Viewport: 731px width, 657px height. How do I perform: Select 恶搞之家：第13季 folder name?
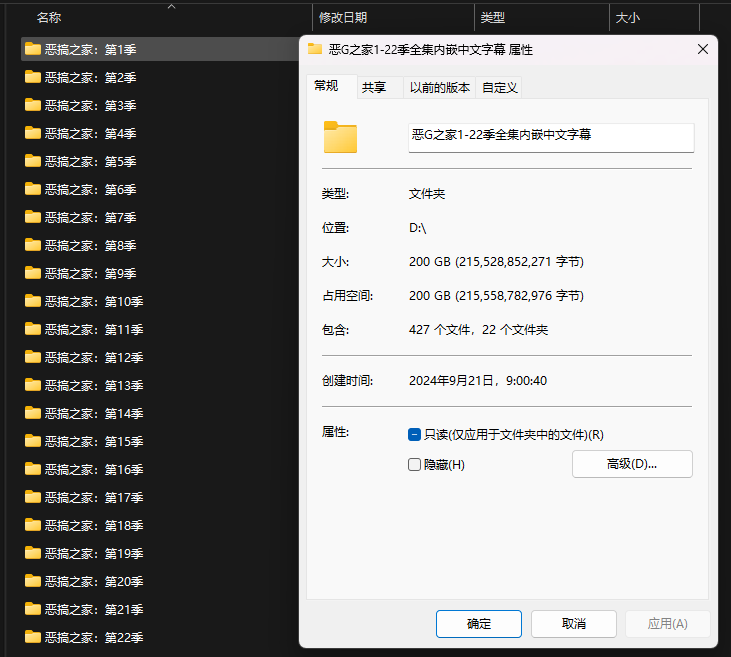(x=94, y=386)
